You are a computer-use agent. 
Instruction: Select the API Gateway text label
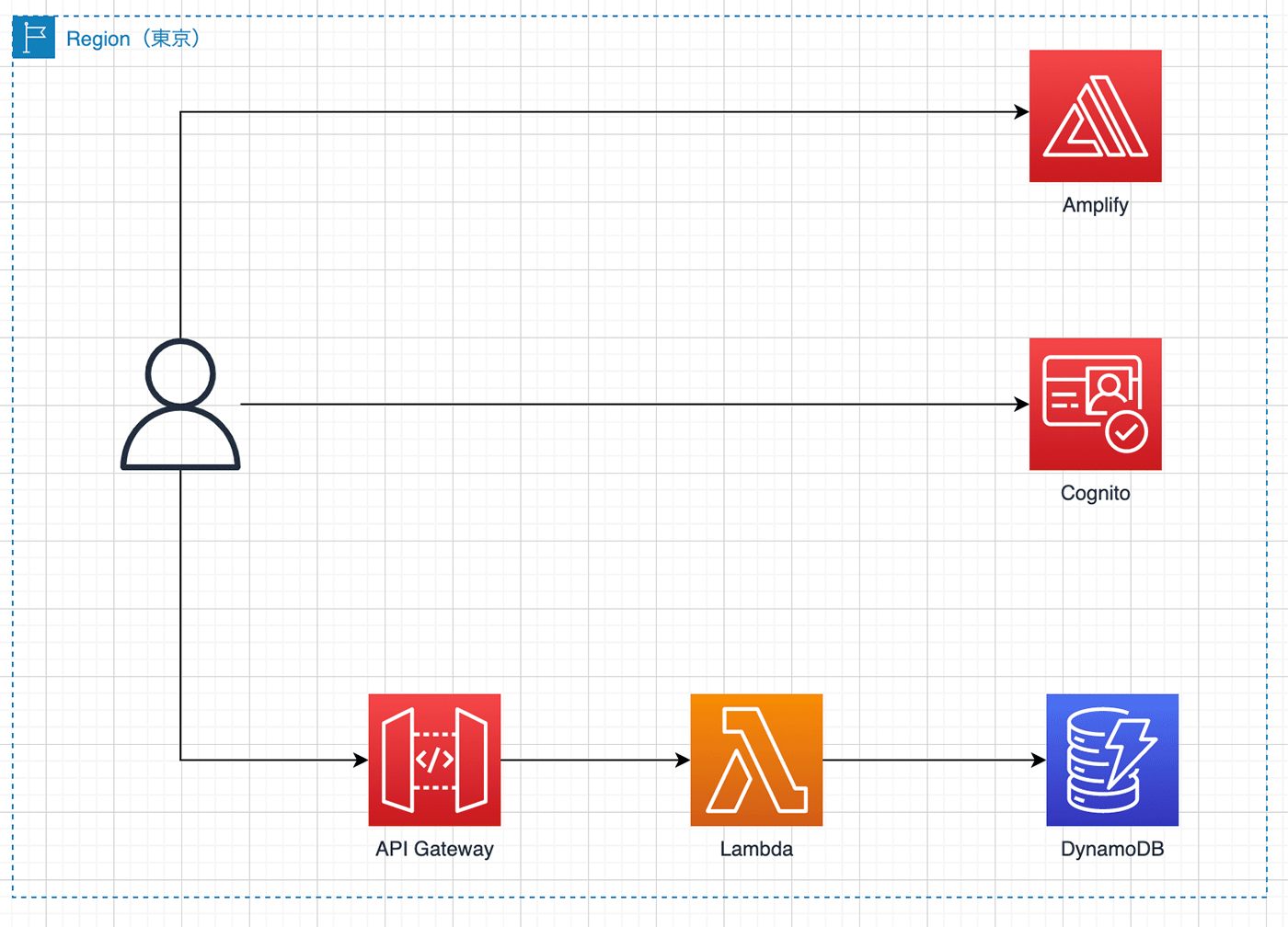(x=434, y=849)
